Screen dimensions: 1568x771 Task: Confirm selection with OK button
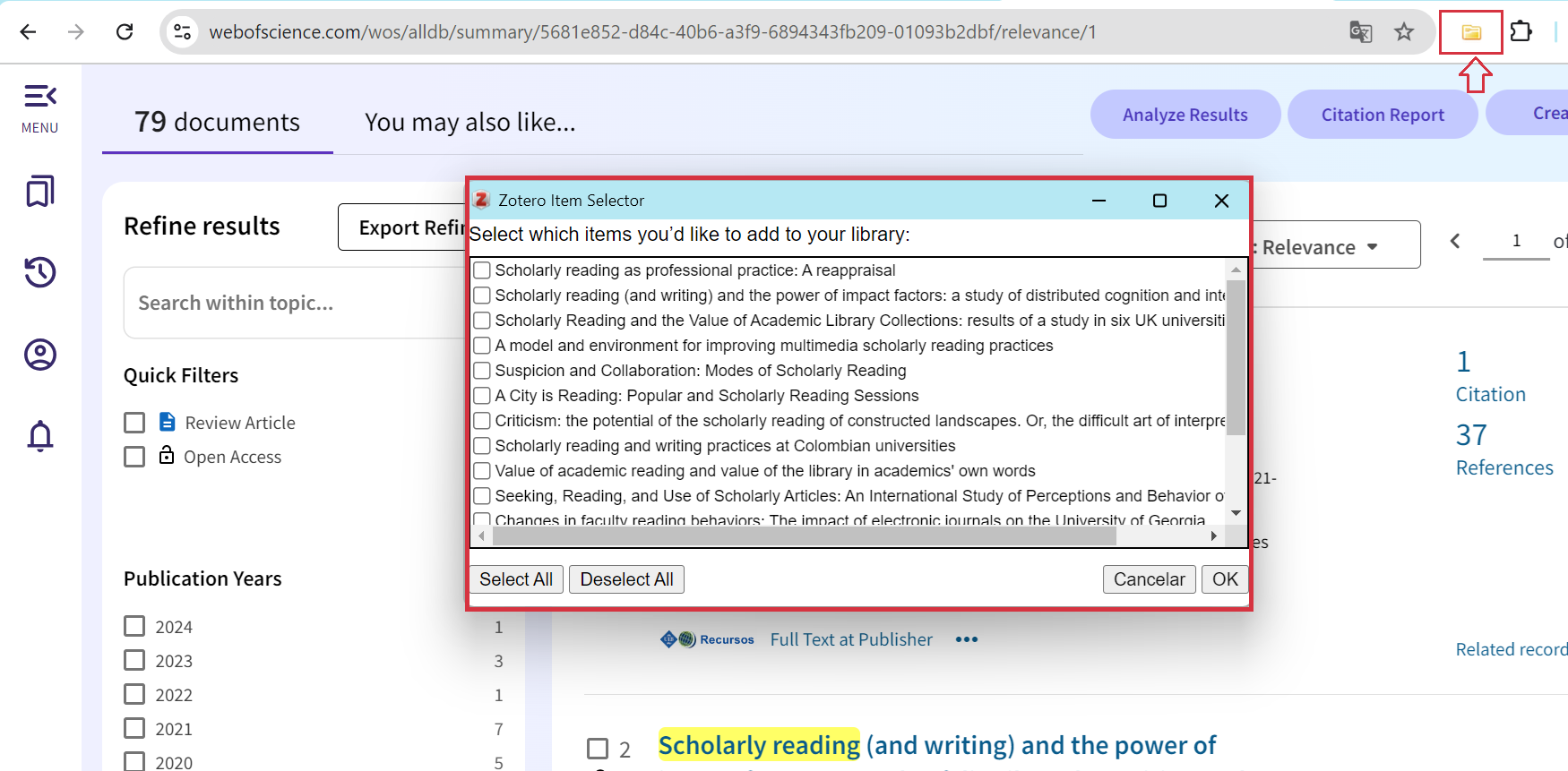[x=1225, y=579]
